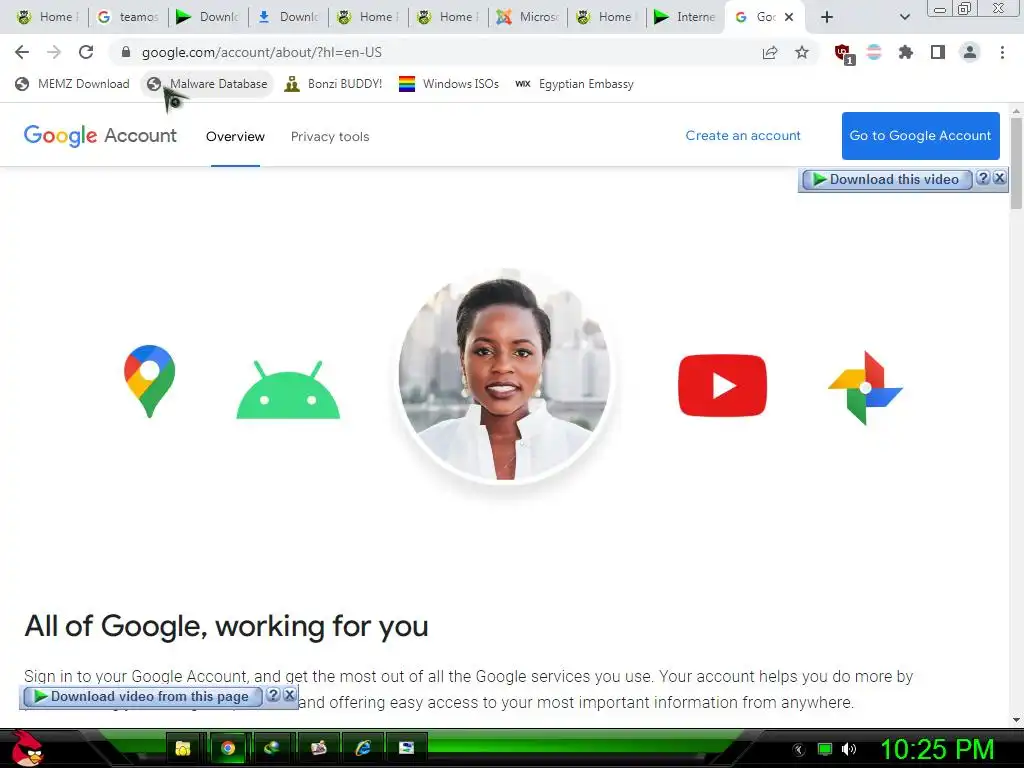
Task: Switch to the Download tab with blue arrow
Action: 289,17
